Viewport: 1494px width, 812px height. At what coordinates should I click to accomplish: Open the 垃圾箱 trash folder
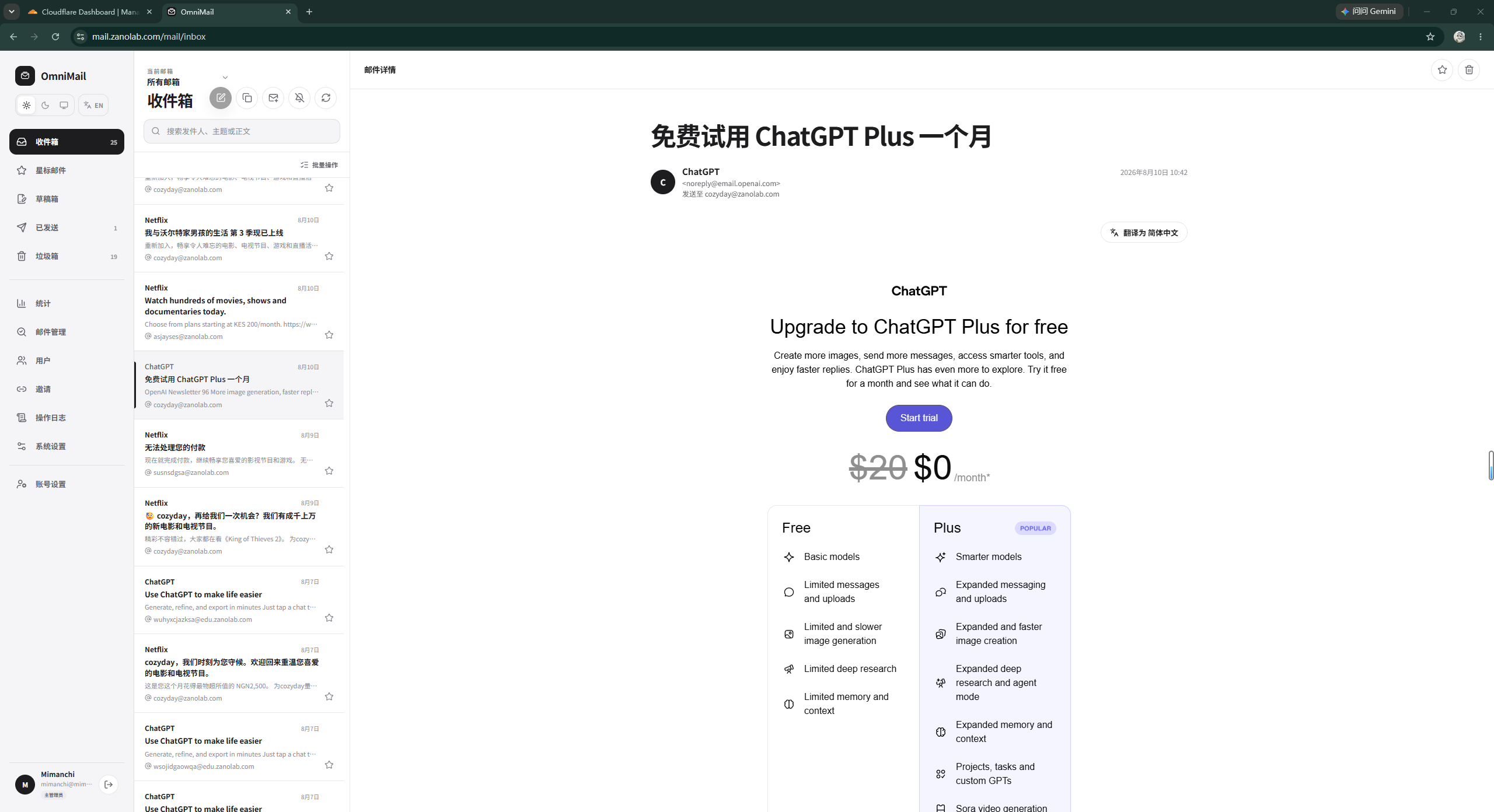point(67,256)
